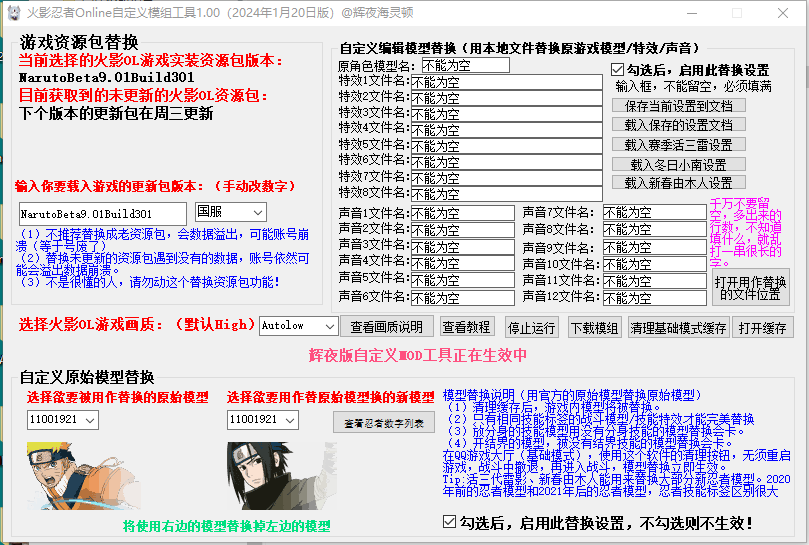Close the mod tool window
This screenshot has height=545, width=809.
(783, 13)
